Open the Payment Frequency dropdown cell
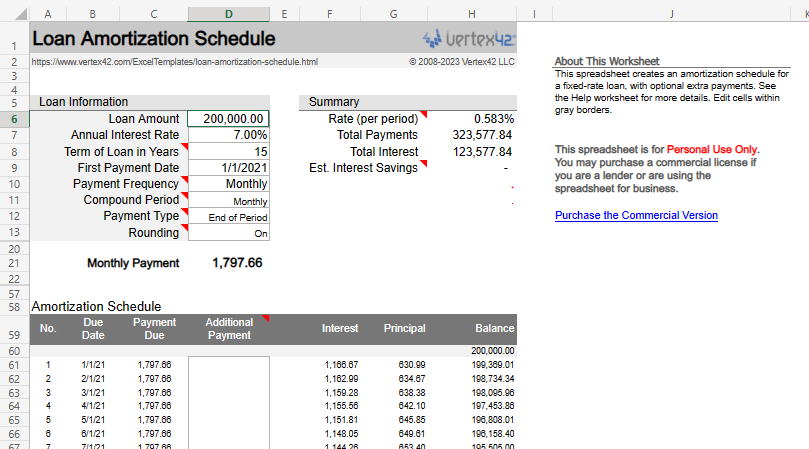809x449 pixels. click(228, 184)
